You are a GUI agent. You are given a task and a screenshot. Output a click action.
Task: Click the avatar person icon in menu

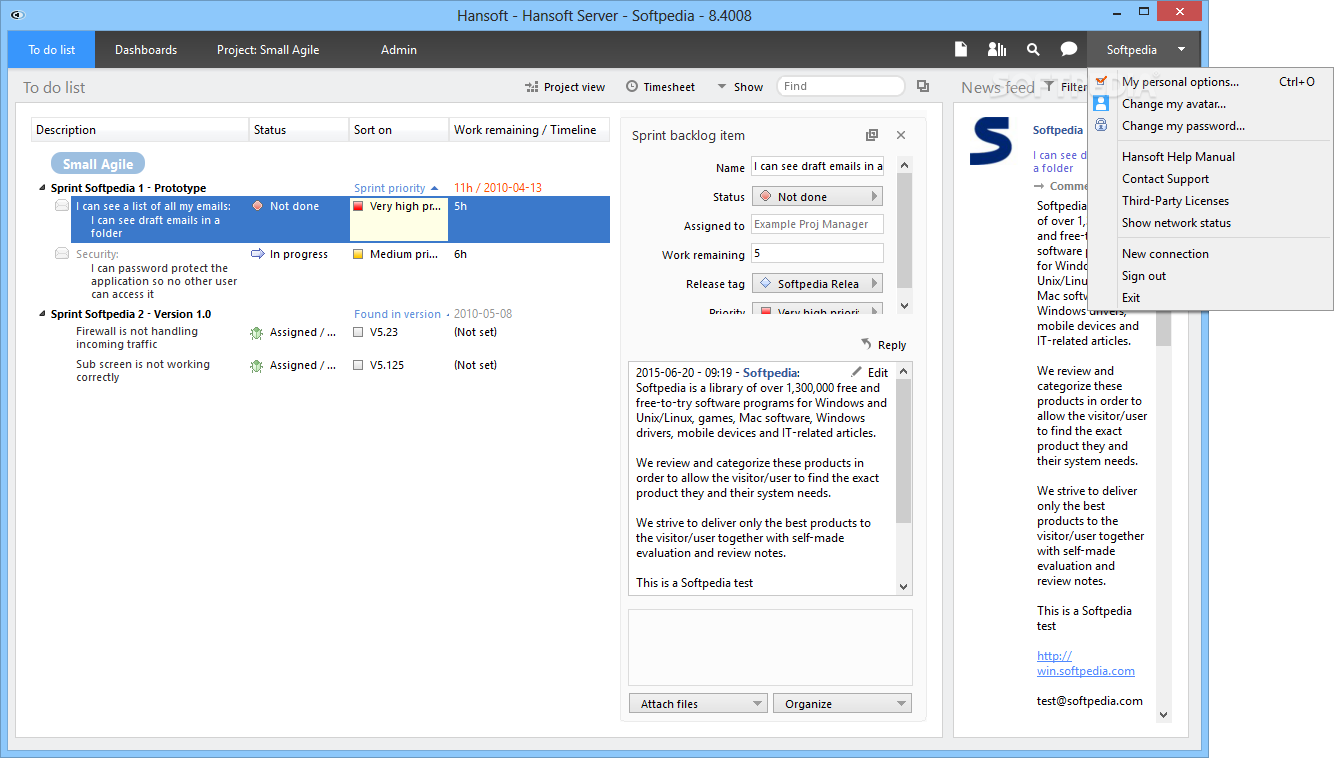(x=1101, y=104)
